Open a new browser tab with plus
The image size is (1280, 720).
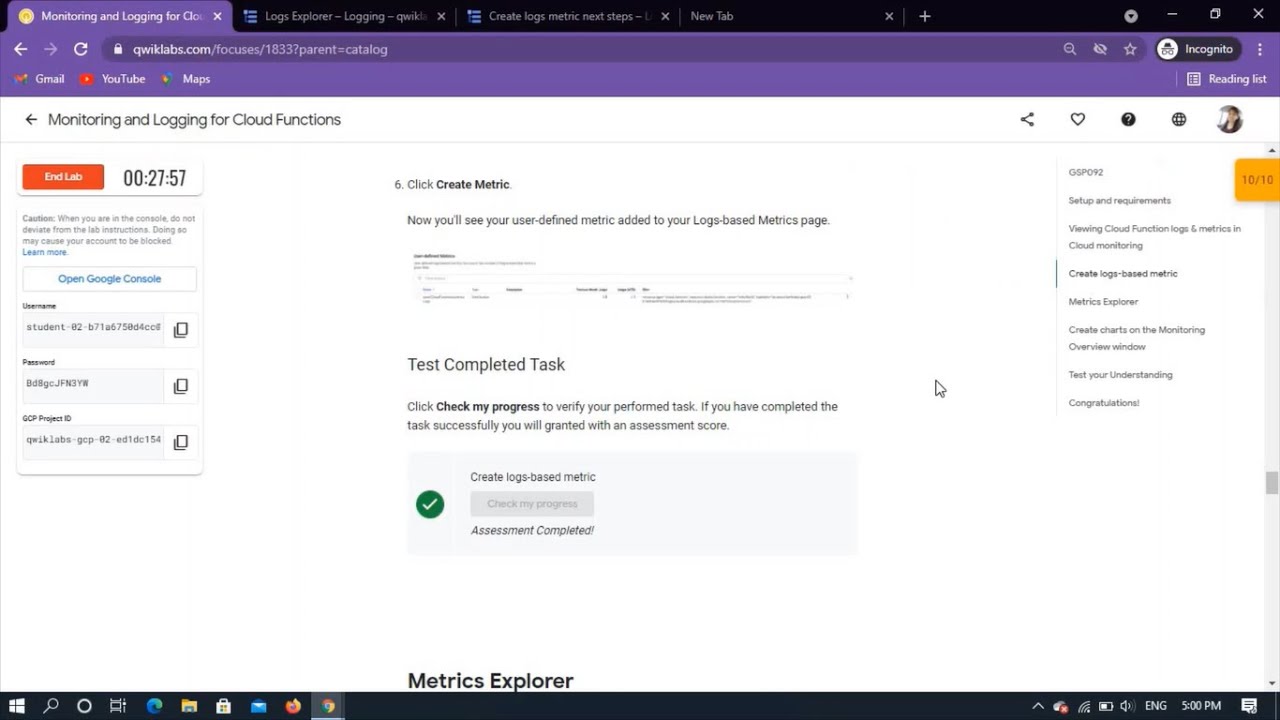click(925, 16)
